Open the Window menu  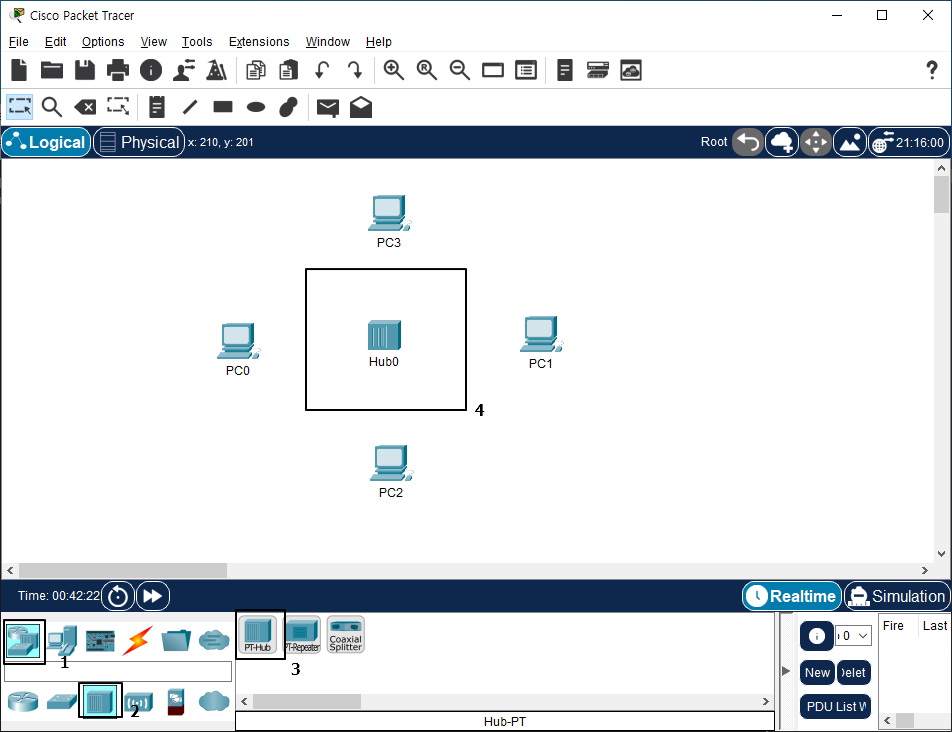pyautogui.click(x=327, y=42)
